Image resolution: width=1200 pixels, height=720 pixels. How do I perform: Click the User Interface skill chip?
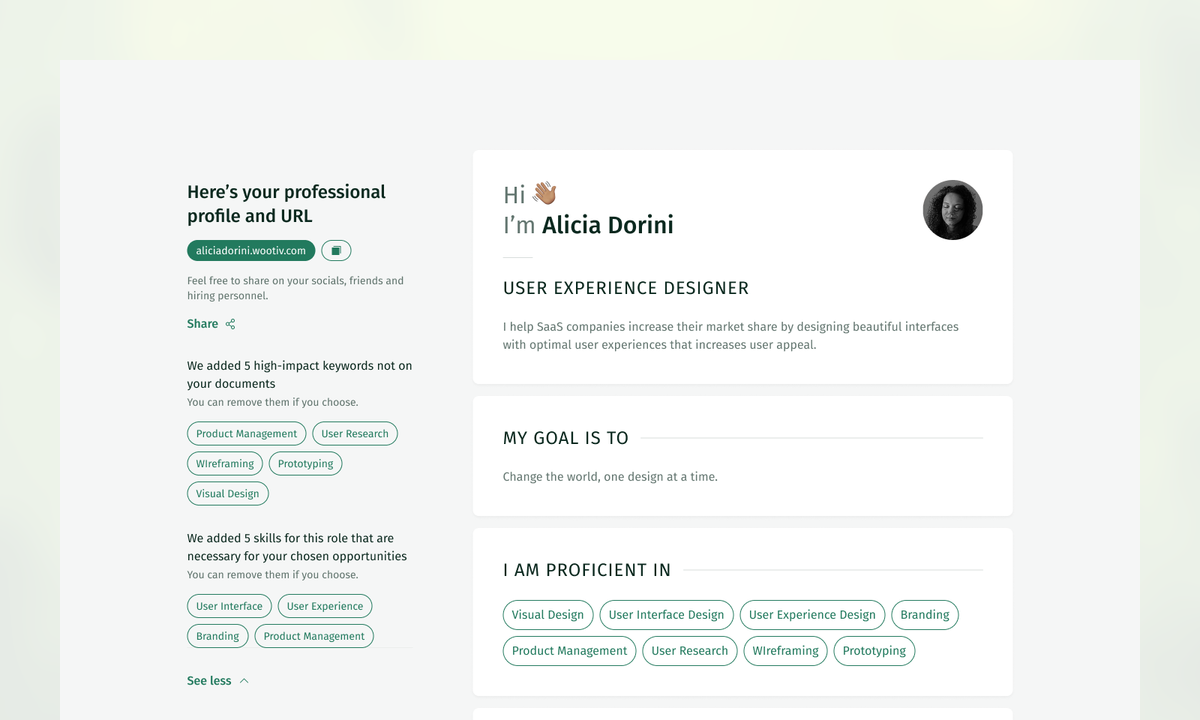pos(229,606)
